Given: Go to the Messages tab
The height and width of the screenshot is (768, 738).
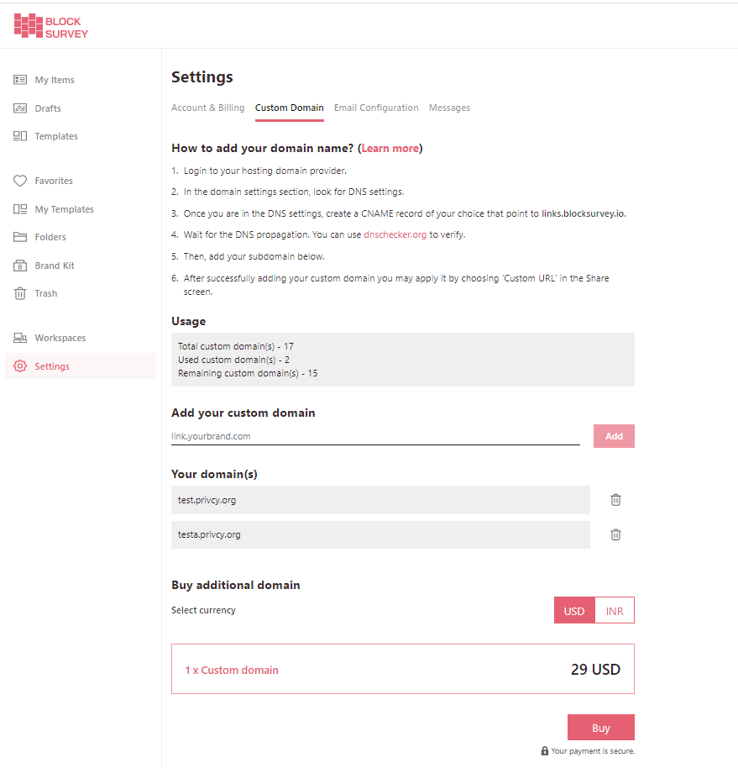Looking at the screenshot, I should pyautogui.click(x=449, y=108).
